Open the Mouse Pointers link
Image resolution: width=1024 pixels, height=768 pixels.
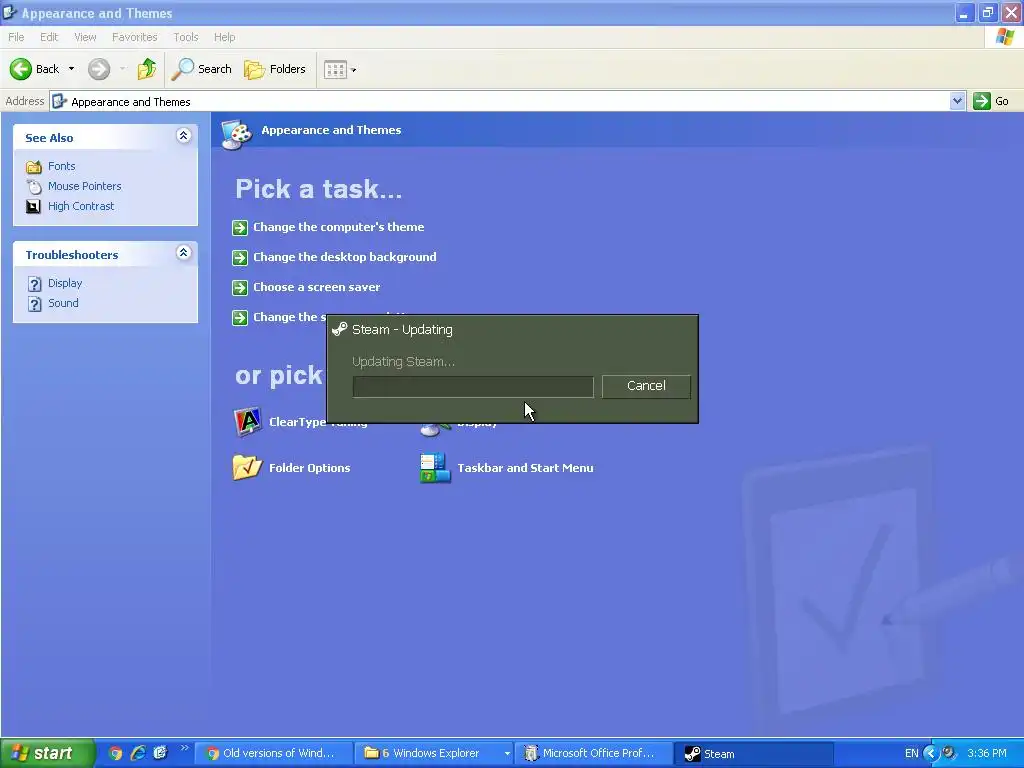pyautogui.click(x=84, y=186)
